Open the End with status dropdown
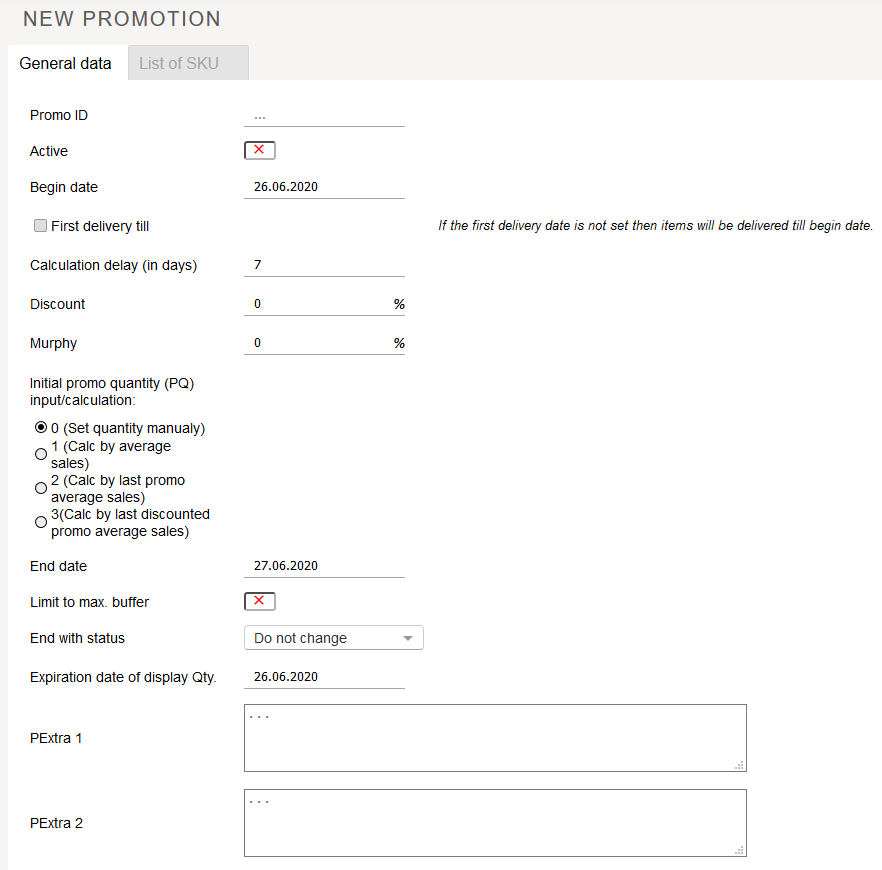Screen dimensions: 882x870 pos(333,638)
